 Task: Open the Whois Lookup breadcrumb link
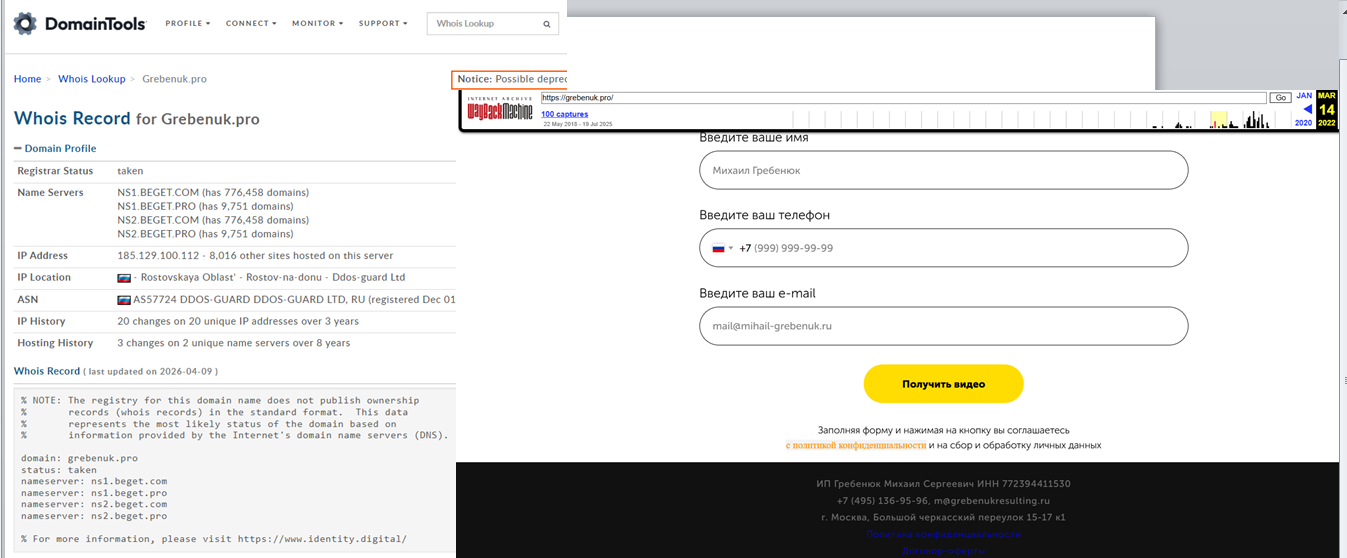92,79
